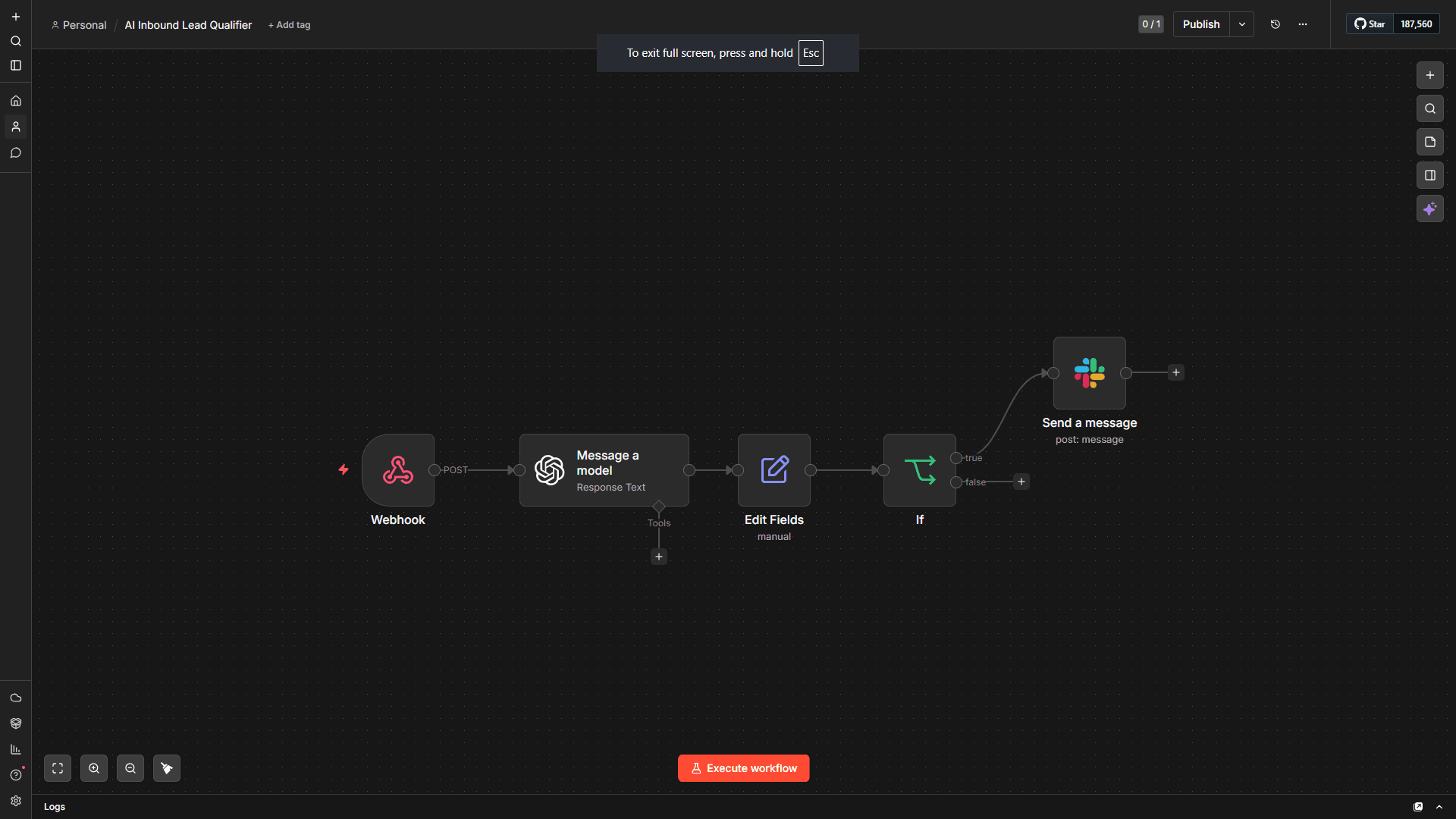Open the OpenAI Message a model node
1456x819 pixels.
(604, 470)
